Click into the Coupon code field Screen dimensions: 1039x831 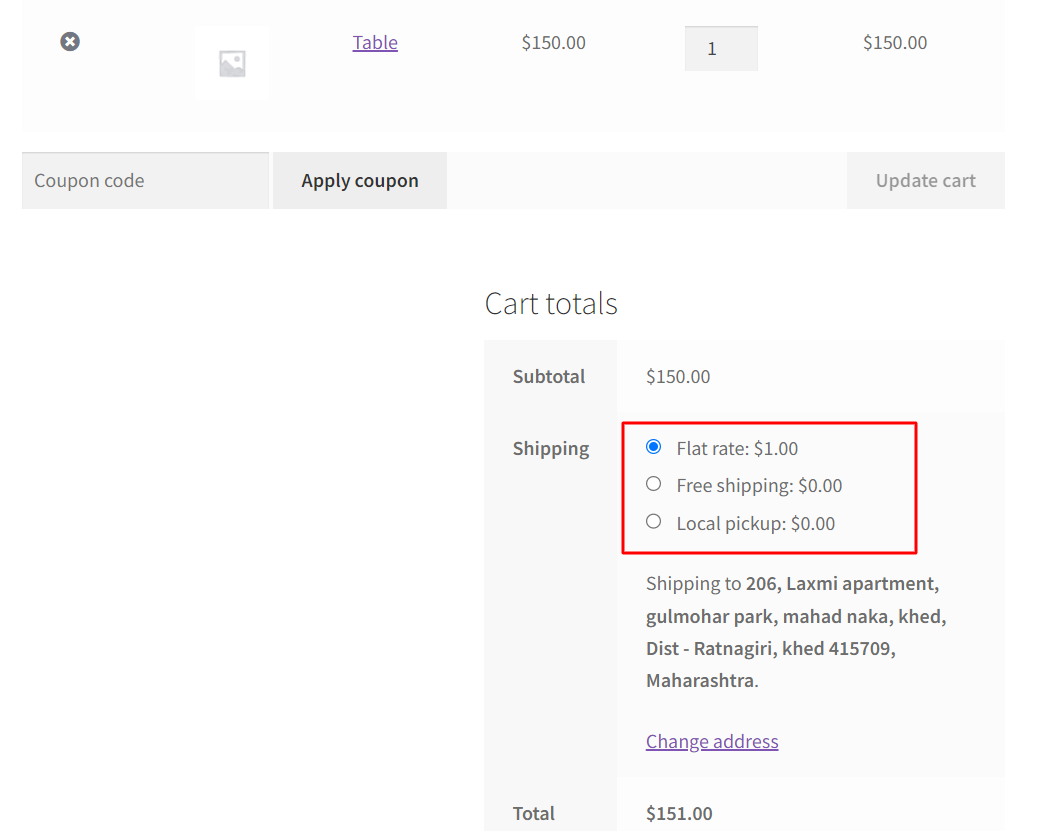[x=145, y=180]
